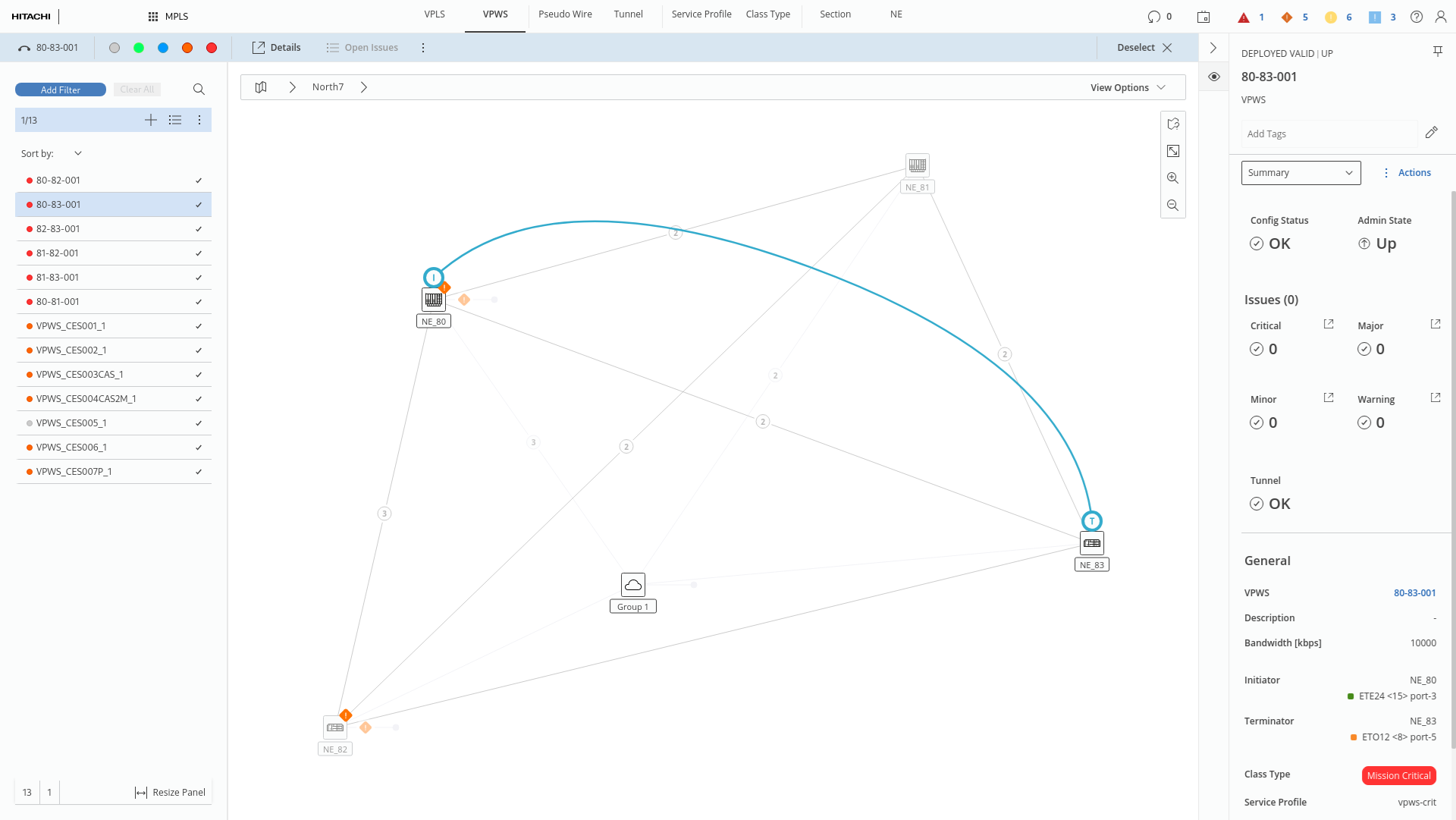The image size is (1456, 820).
Task: Open the 80-83-001 VPWS link
Action: pos(1414,593)
